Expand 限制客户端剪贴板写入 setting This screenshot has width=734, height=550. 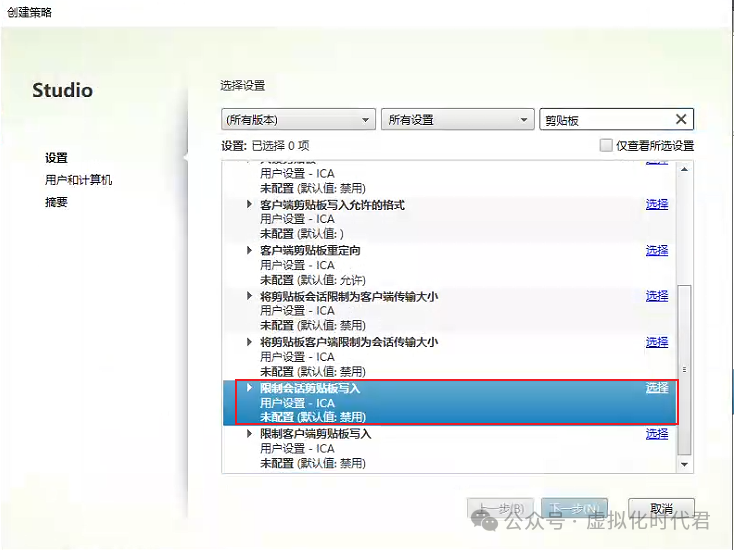point(250,433)
